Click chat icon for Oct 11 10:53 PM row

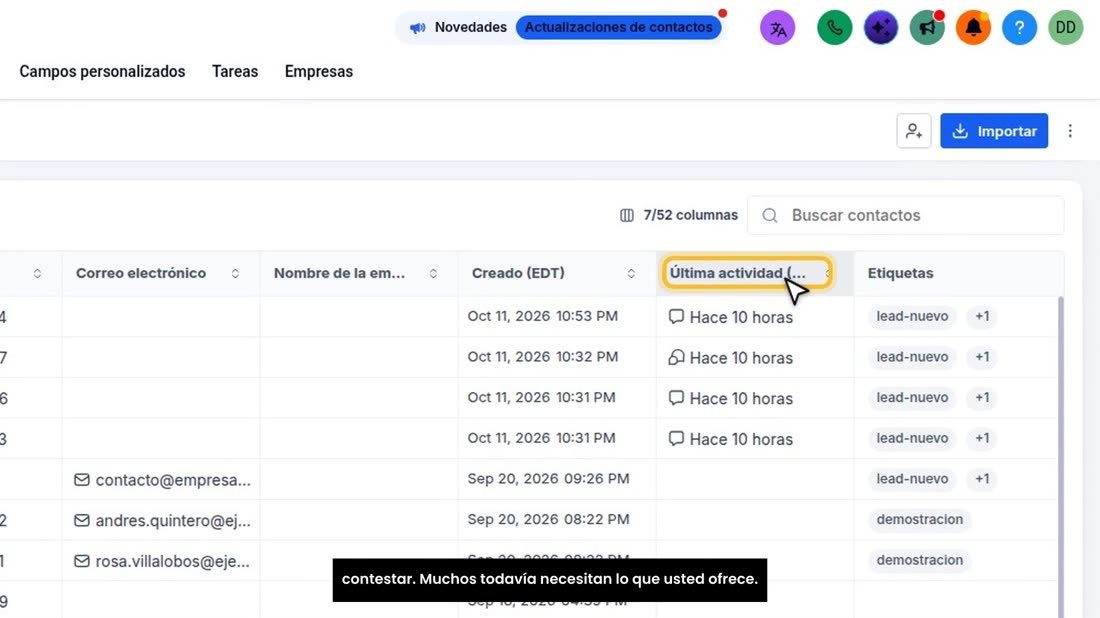pos(676,316)
